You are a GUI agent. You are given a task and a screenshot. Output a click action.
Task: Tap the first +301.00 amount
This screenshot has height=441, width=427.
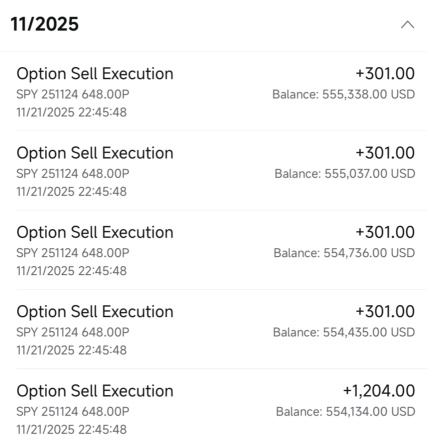pyautogui.click(x=385, y=73)
